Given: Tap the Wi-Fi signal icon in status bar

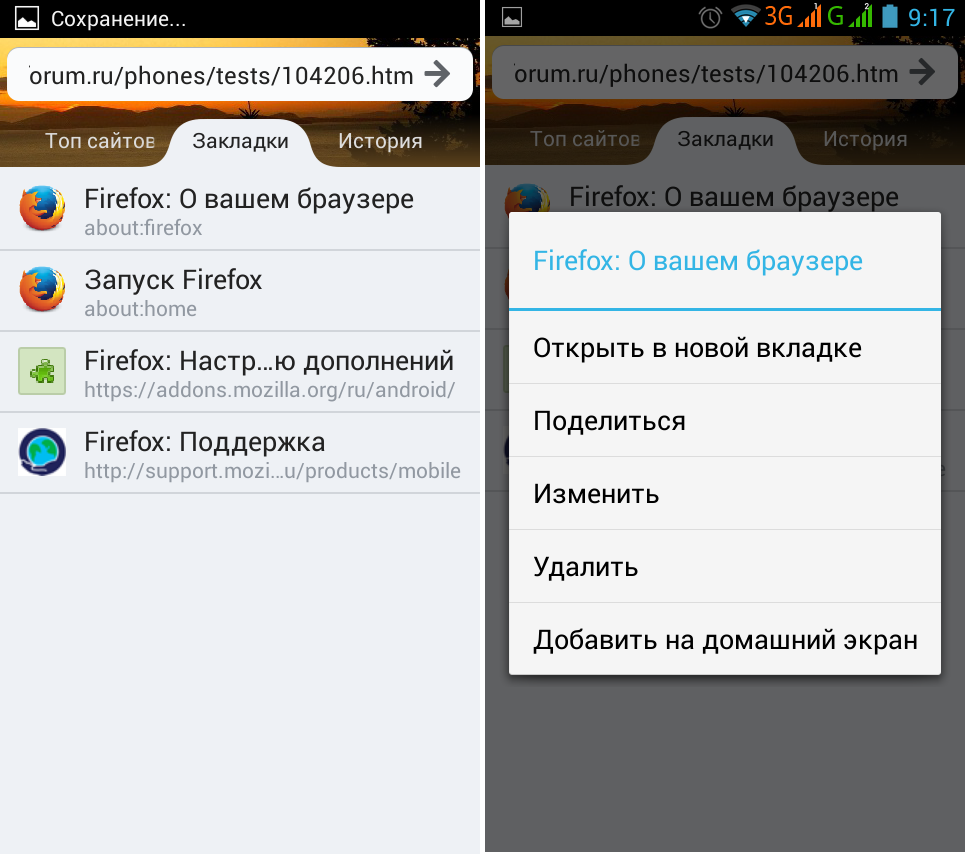Looking at the screenshot, I should [x=744, y=17].
